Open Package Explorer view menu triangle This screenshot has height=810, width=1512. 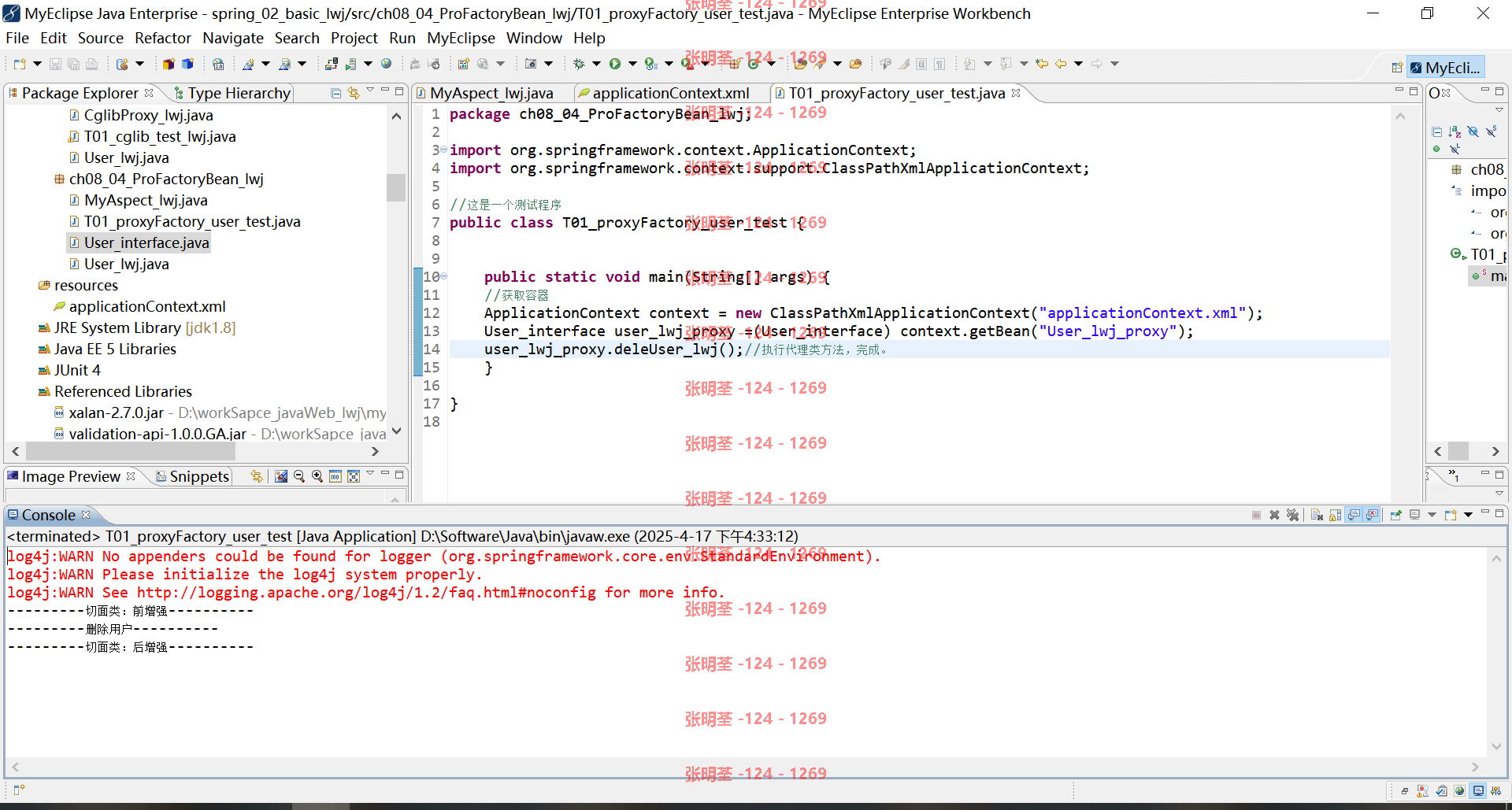370,91
